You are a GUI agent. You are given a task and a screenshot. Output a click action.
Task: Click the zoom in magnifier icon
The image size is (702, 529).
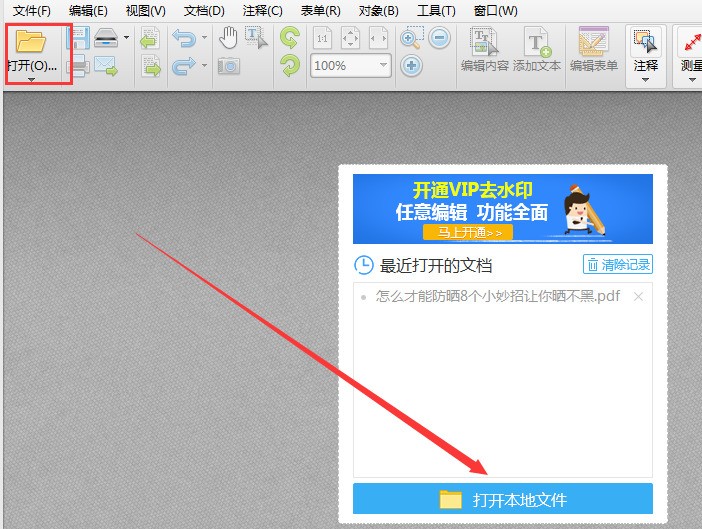(x=411, y=39)
